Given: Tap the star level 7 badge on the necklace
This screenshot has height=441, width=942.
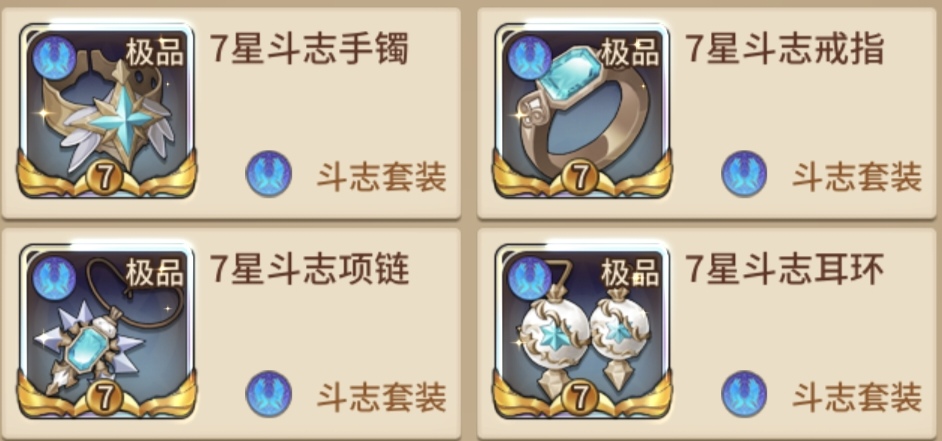Looking at the screenshot, I should tap(105, 398).
